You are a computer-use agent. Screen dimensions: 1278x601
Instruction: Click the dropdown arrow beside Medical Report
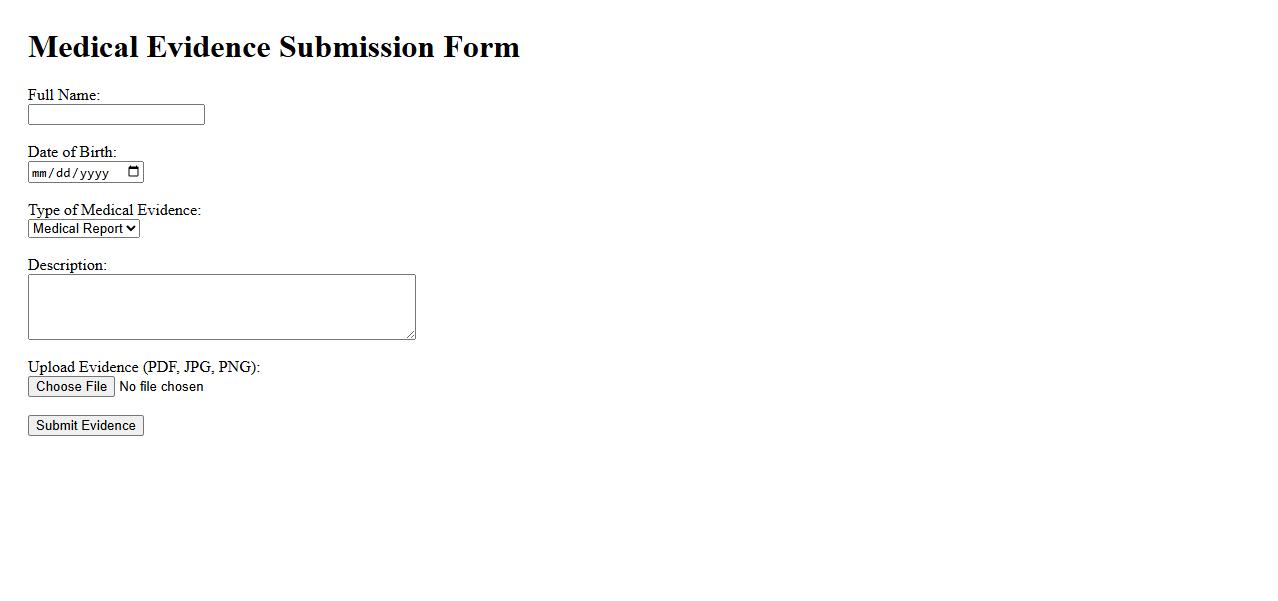[x=132, y=229]
